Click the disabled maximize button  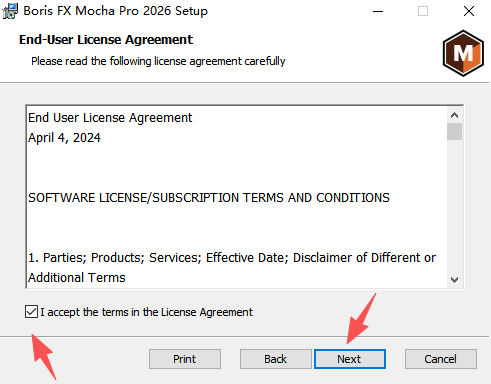coord(423,11)
